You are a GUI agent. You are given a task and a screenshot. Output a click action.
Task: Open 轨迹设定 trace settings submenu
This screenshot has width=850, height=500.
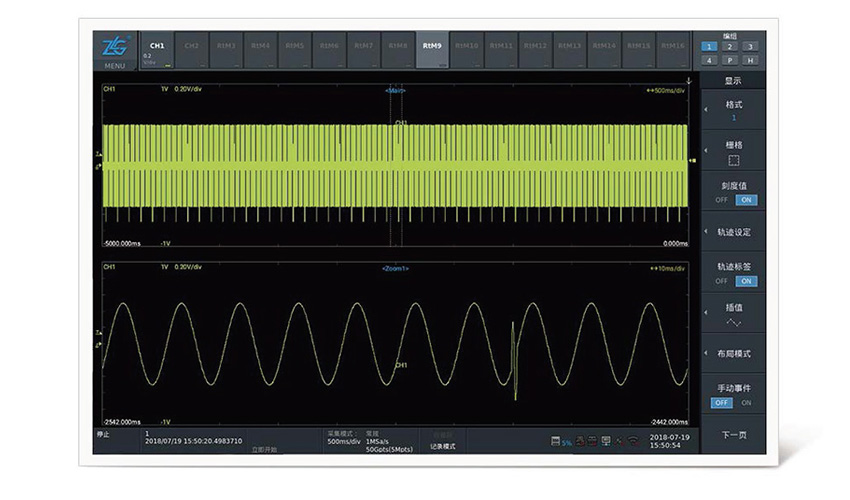(733, 232)
